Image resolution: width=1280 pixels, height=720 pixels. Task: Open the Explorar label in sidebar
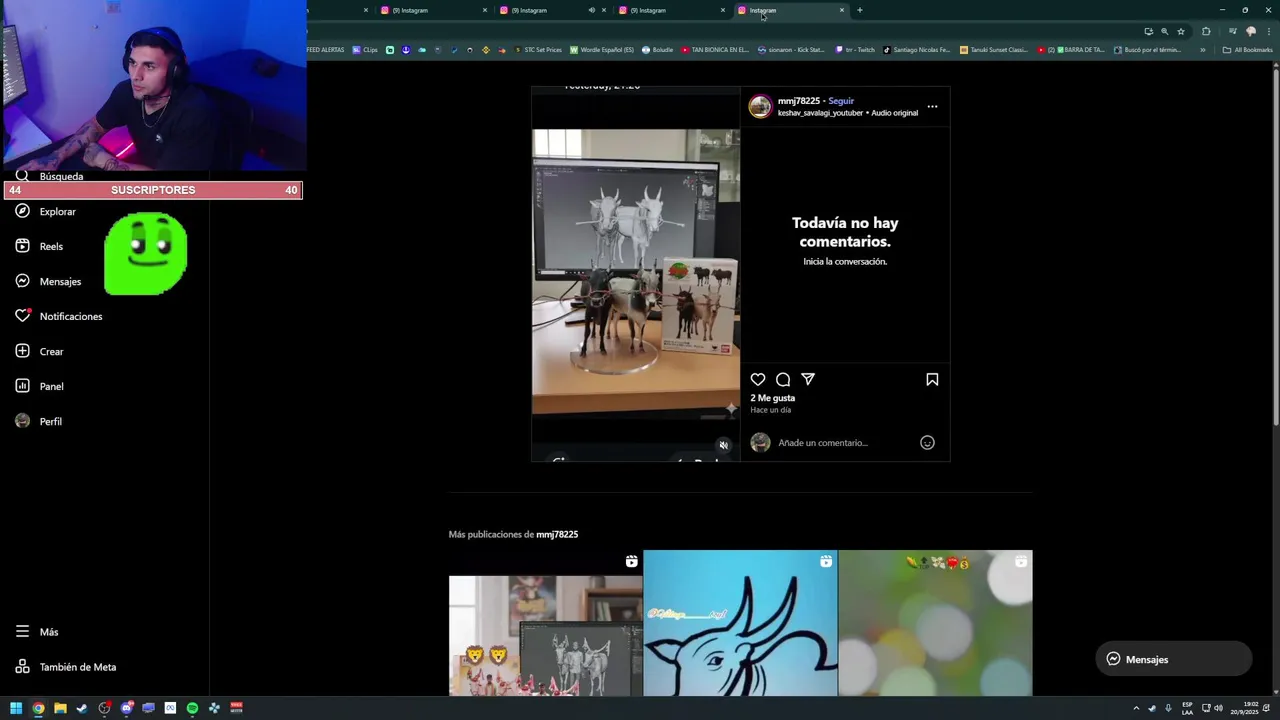click(58, 212)
